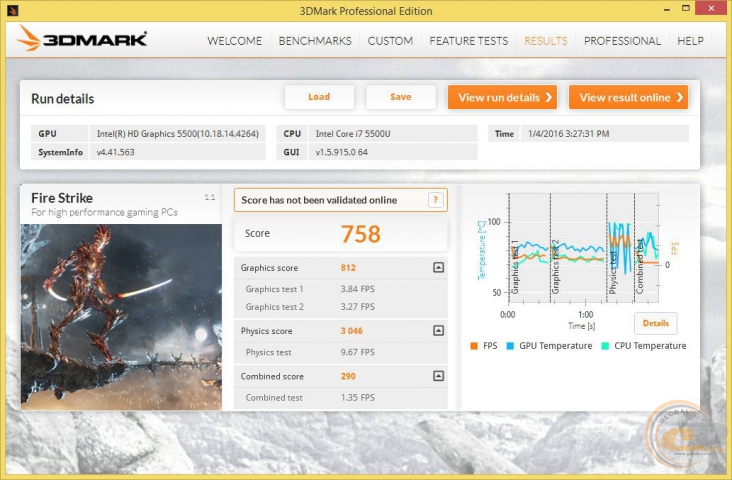Click the Combined score value 290
The width and height of the screenshot is (732, 480).
coord(348,376)
